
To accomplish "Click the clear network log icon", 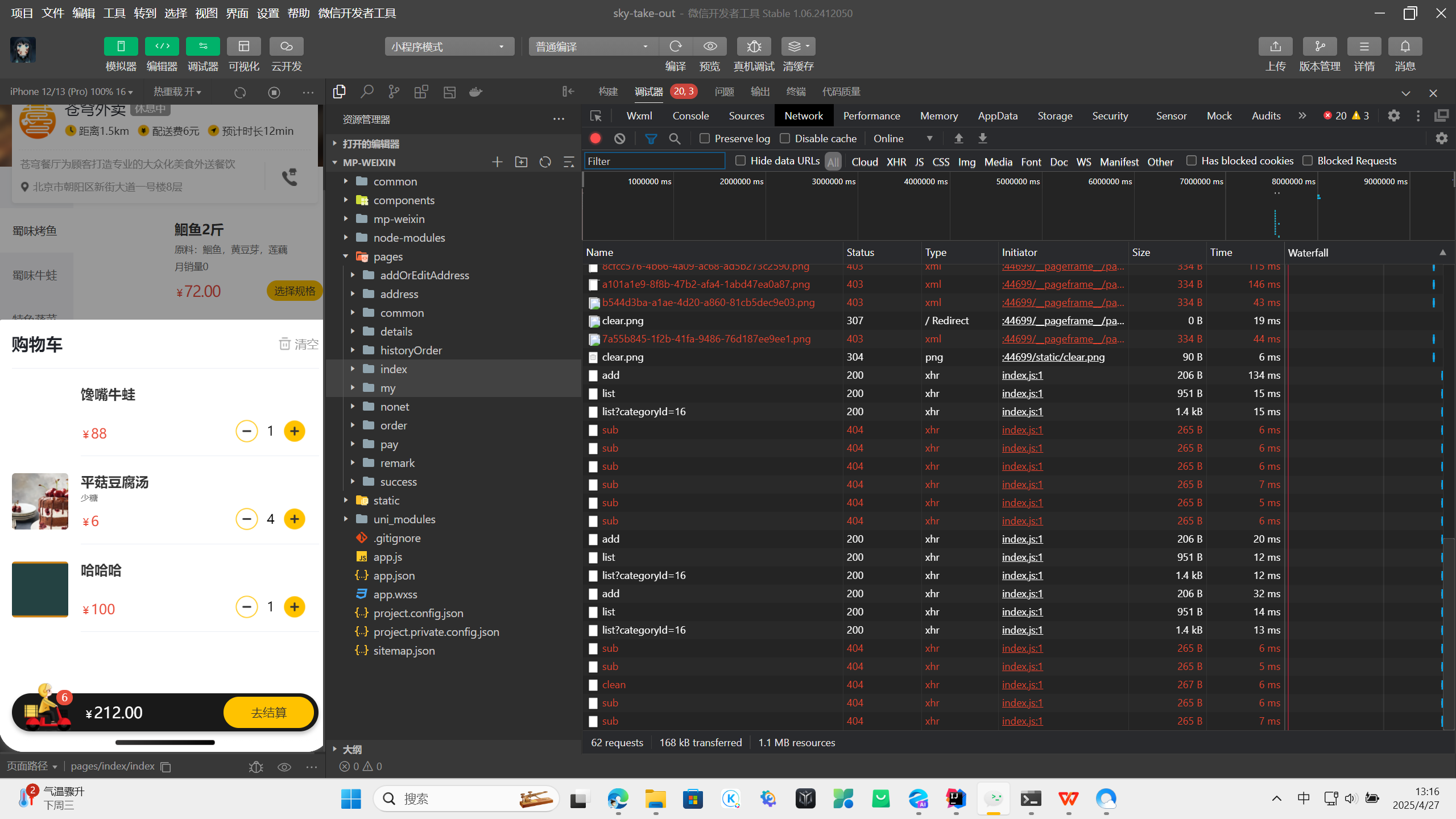I will 620,139.
